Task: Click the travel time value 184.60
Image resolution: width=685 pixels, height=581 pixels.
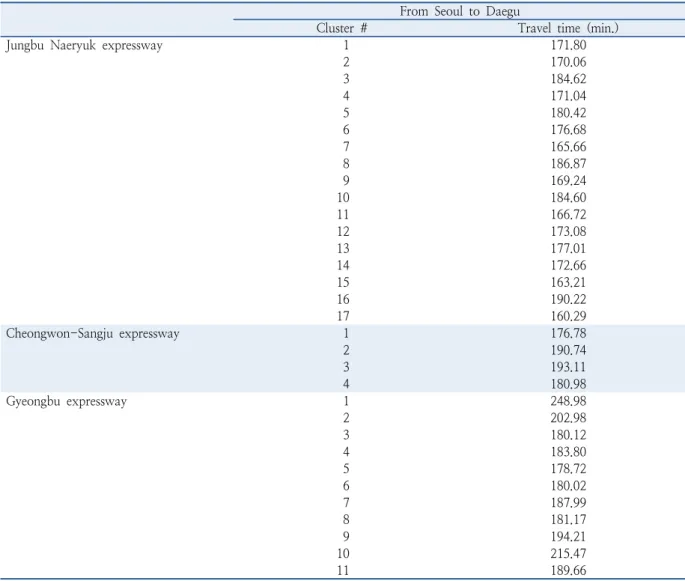Action: (x=568, y=197)
